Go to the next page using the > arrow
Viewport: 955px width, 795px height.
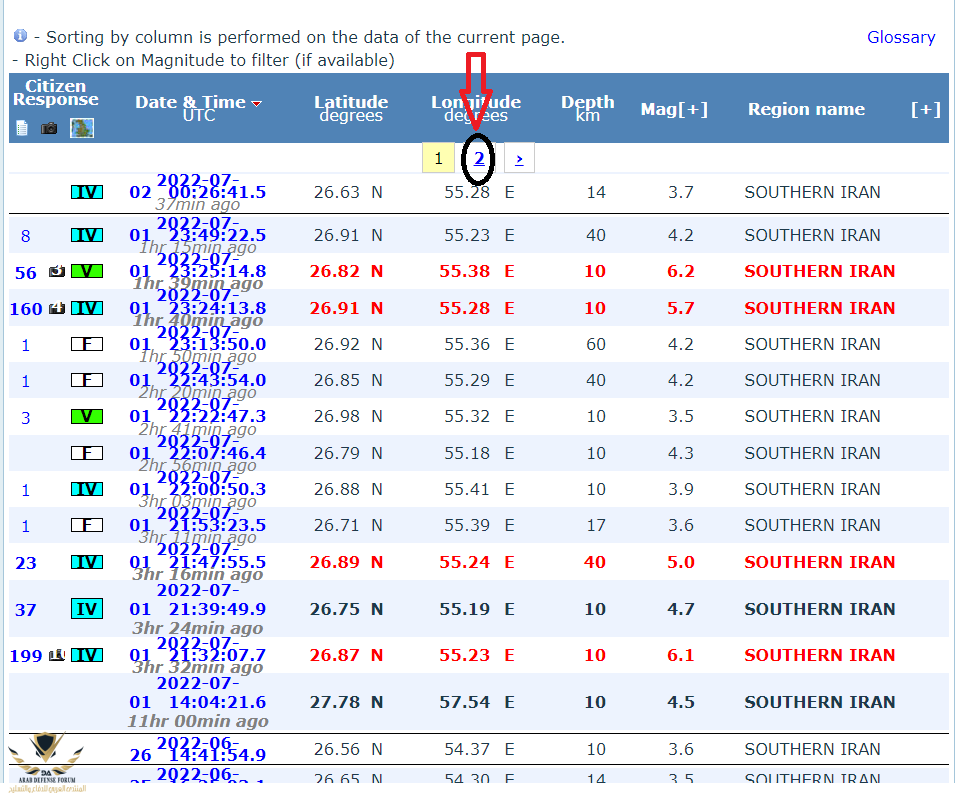coord(519,158)
